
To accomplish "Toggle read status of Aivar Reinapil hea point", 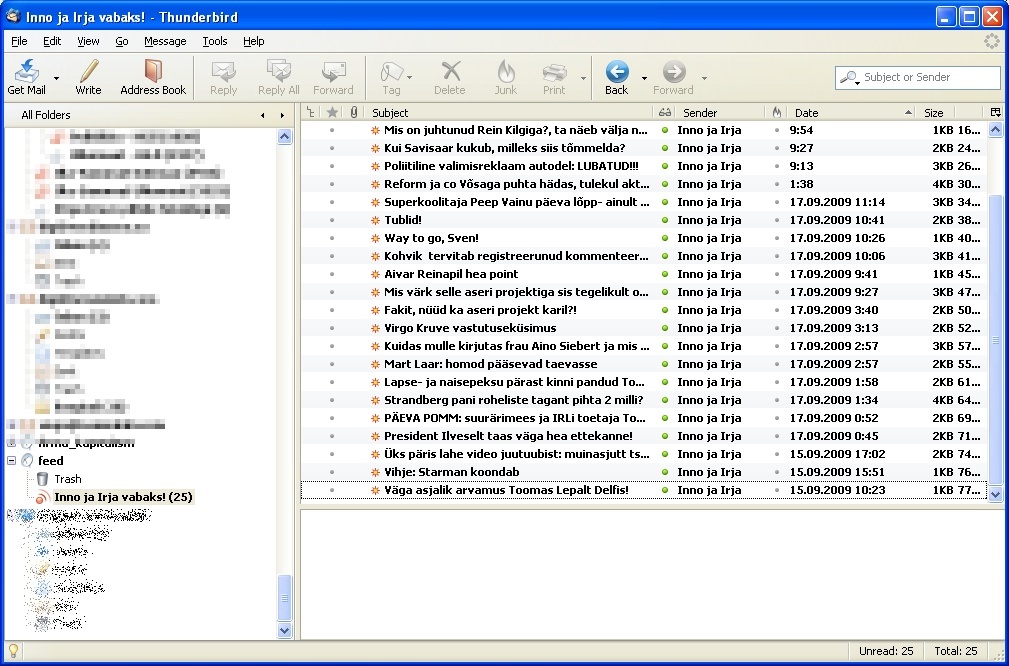I will point(665,274).
